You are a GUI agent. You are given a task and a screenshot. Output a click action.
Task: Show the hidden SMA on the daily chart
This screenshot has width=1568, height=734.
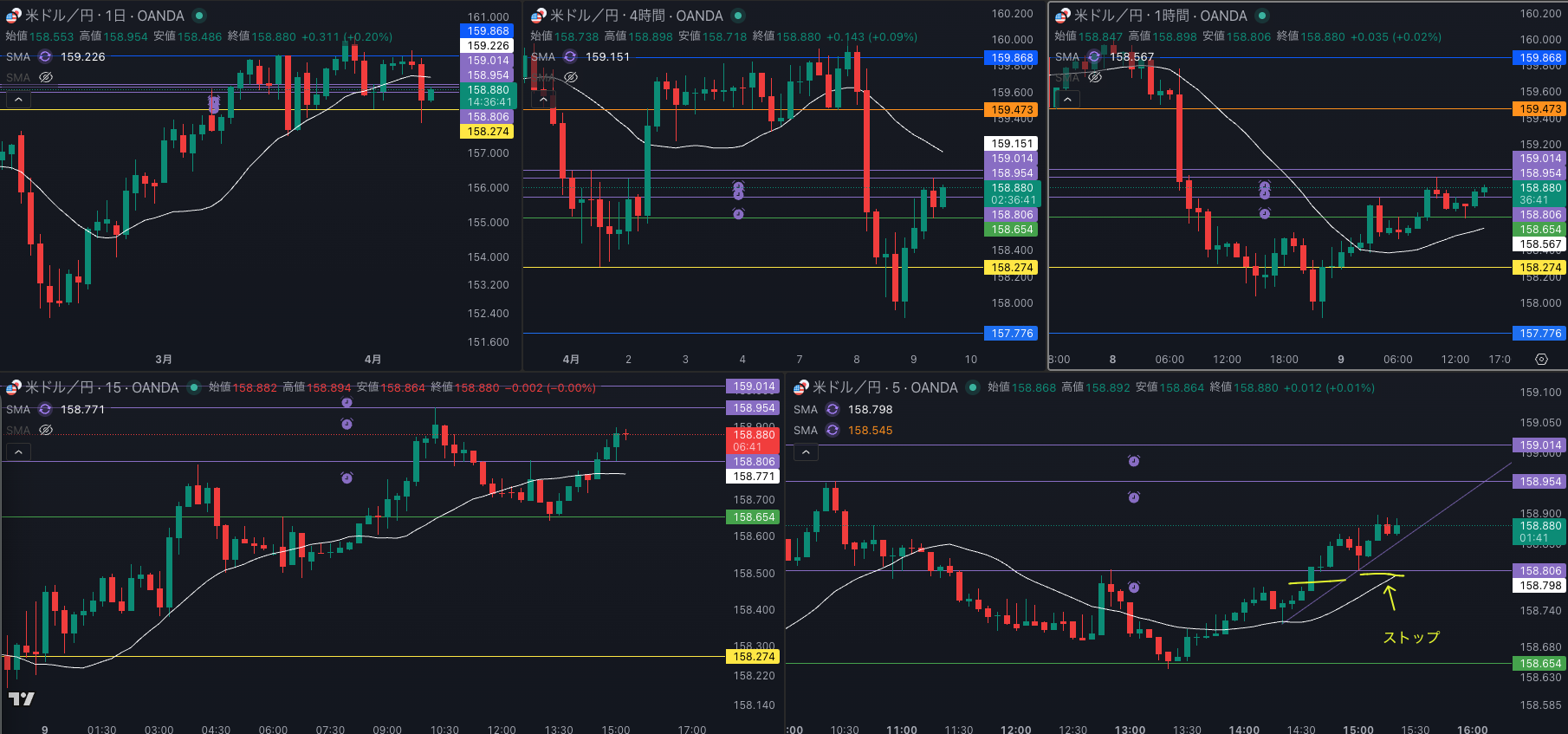tap(46, 77)
